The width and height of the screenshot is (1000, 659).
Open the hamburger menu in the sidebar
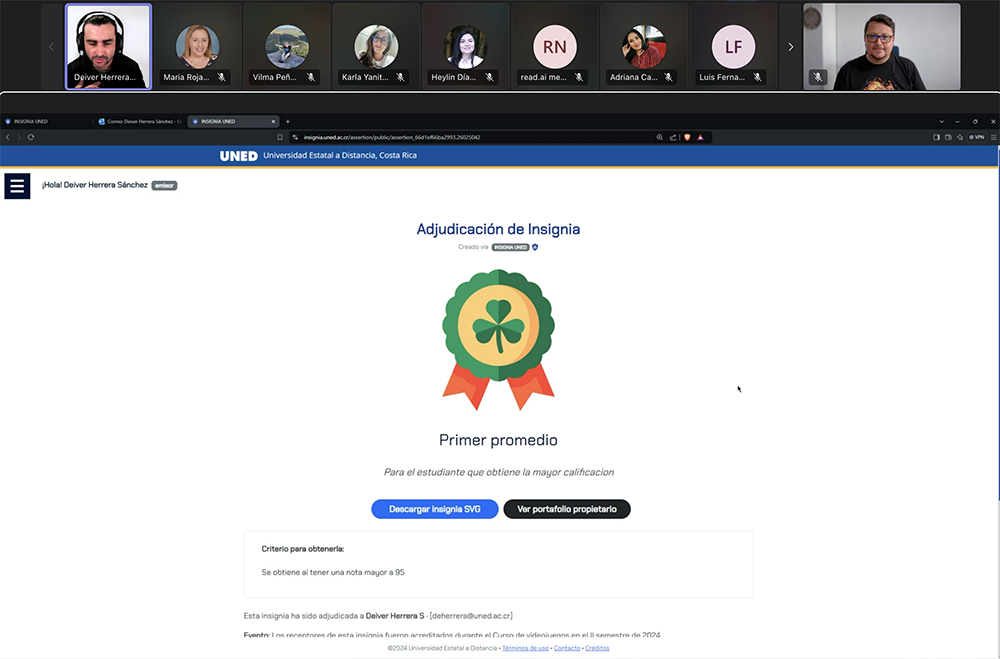click(x=17, y=186)
